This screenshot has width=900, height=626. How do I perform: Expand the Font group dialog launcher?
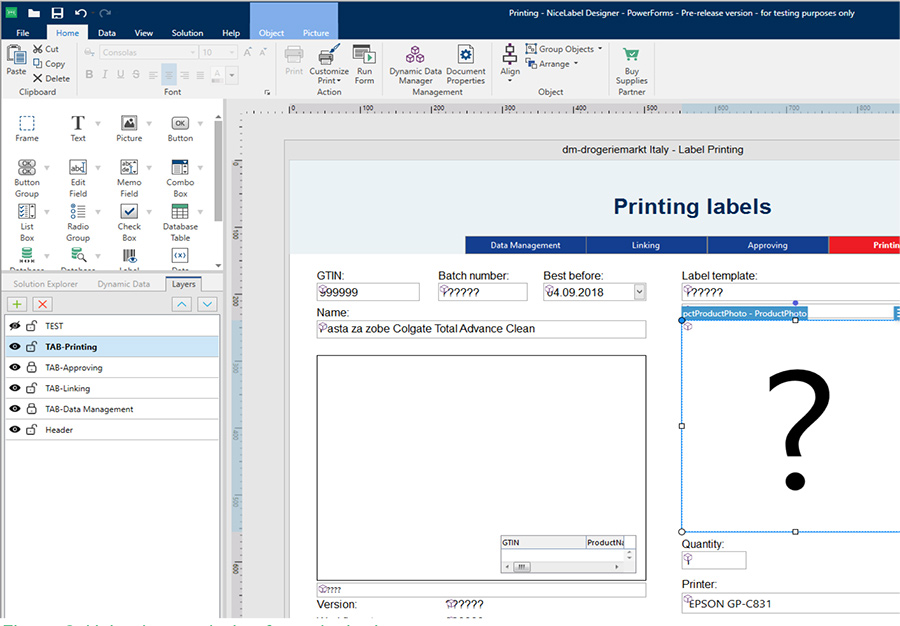[x=267, y=92]
